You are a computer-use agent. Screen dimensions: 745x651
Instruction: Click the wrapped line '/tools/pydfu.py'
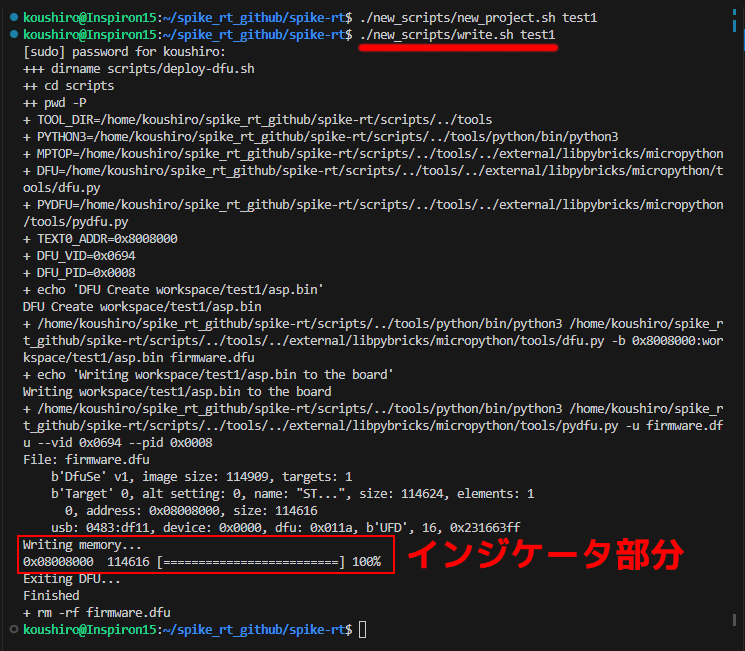coord(76,222)
